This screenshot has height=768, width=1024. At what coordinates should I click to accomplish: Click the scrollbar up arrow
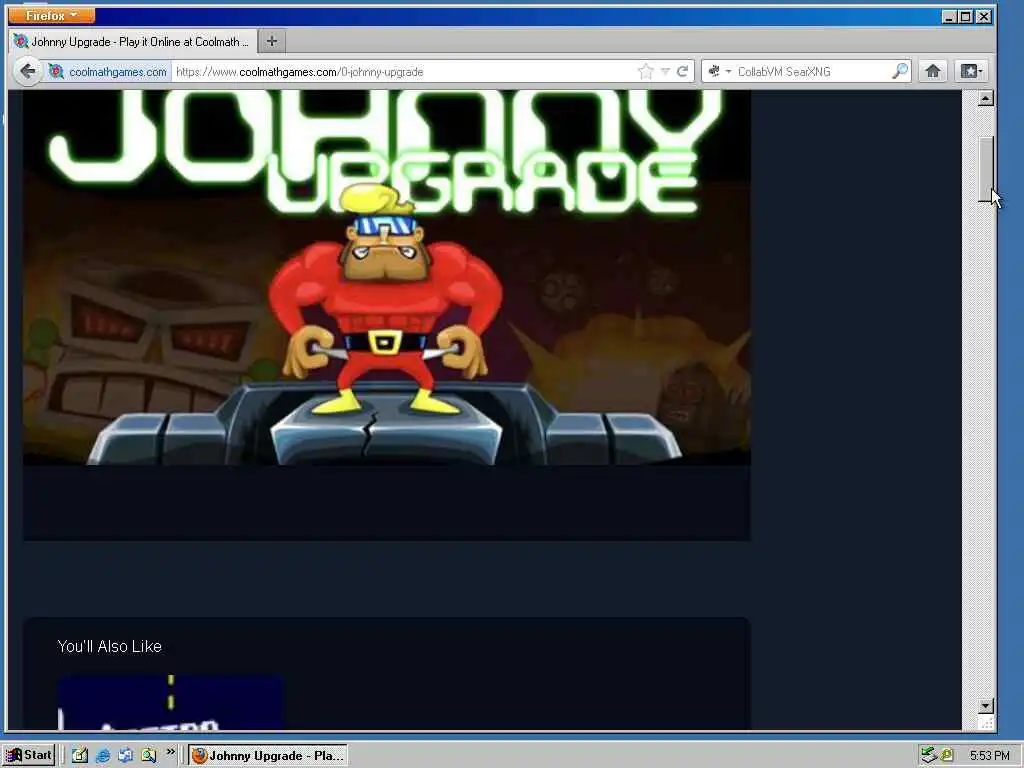tap(985, 99)
